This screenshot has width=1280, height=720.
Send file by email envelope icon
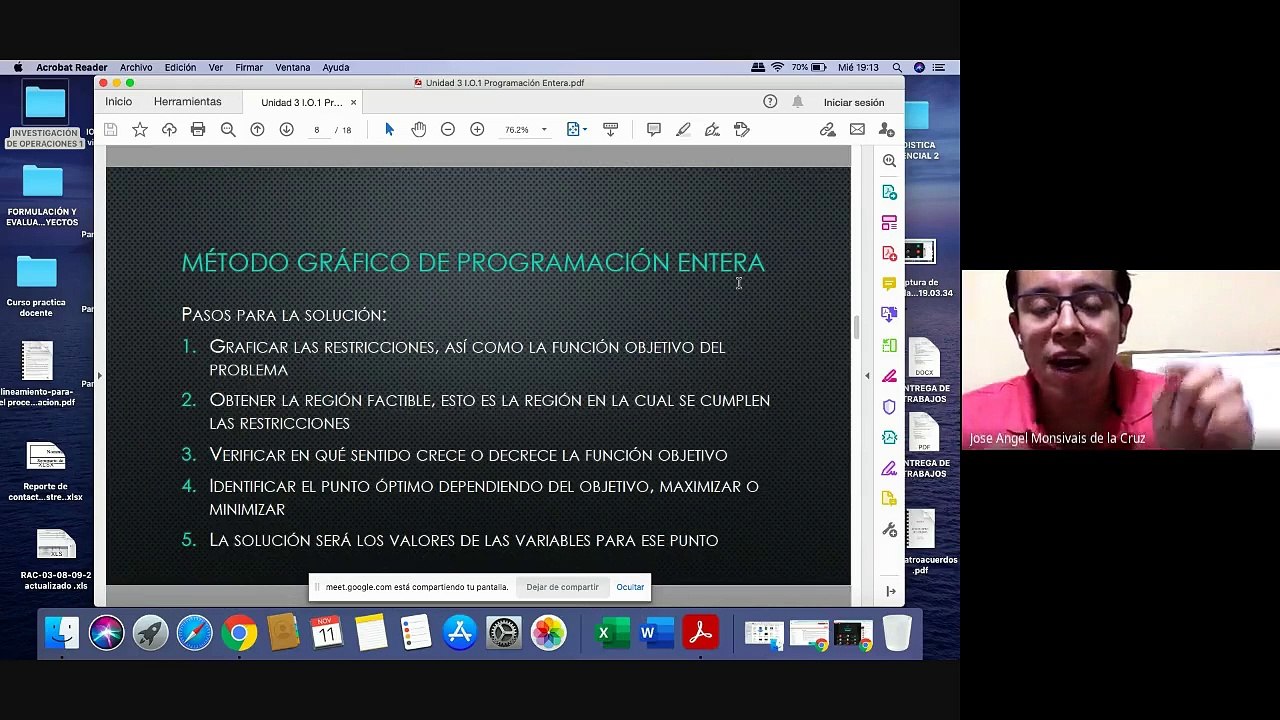pos(857,130)
